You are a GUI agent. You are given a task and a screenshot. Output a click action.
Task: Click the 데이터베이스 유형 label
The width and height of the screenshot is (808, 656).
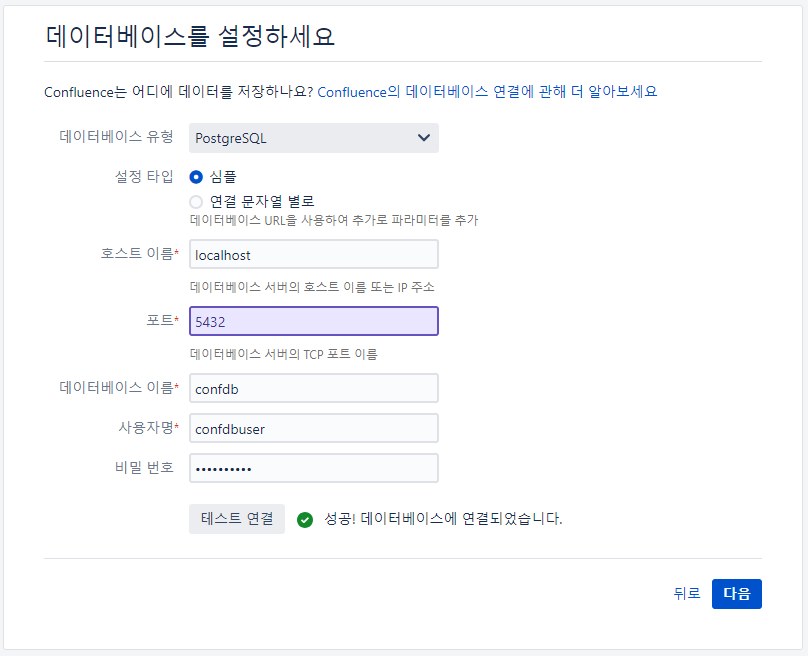point(116,137)
